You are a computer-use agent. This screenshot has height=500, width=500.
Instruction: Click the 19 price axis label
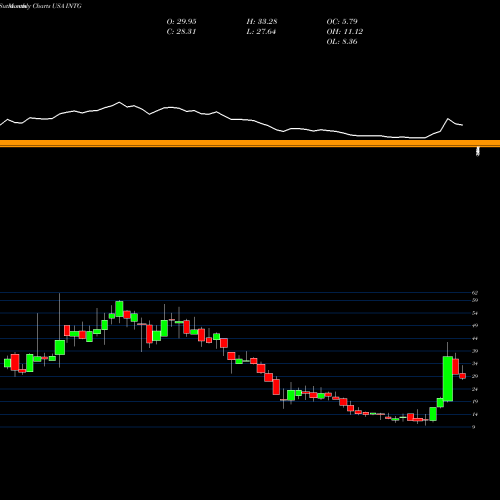click(x=475, y=402)
